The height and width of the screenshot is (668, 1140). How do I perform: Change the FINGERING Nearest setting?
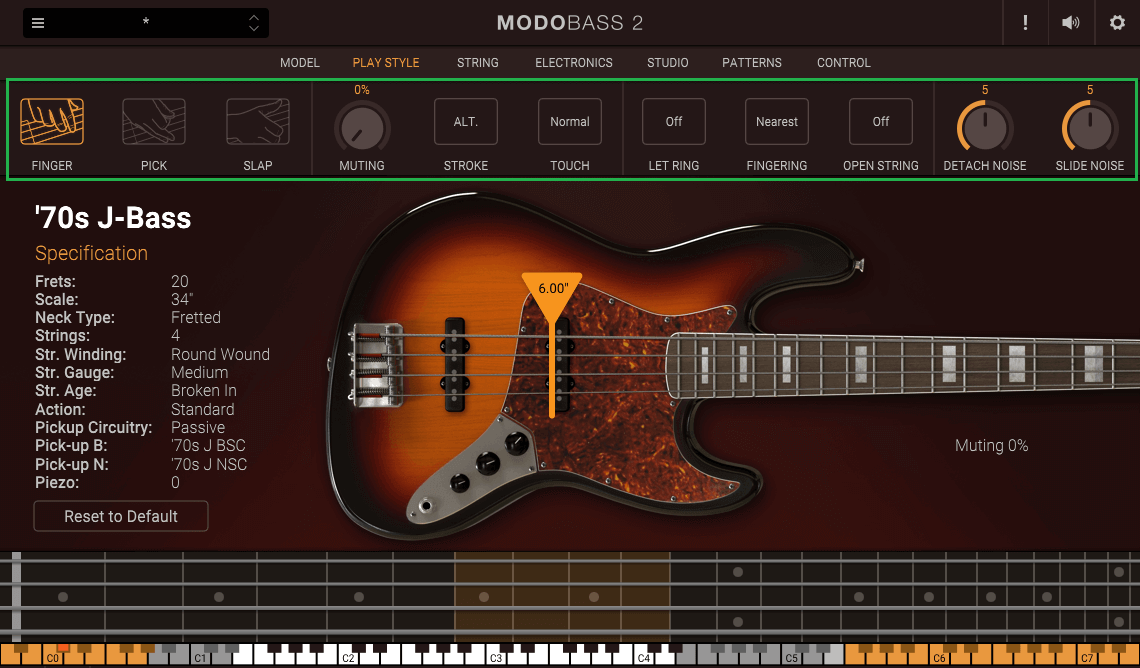776,121
